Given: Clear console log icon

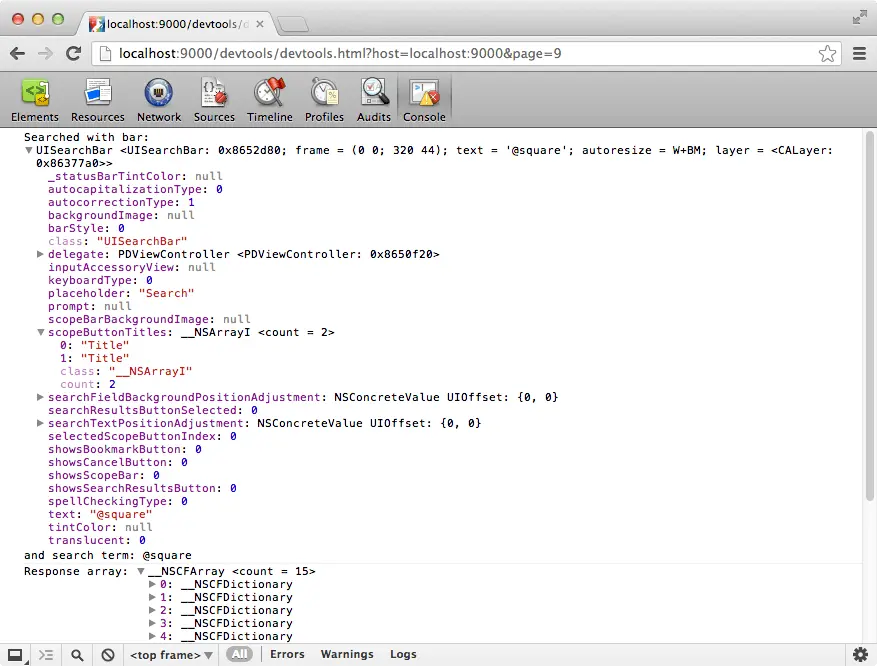Looking at the screenshot, I should tap(108, 655).
